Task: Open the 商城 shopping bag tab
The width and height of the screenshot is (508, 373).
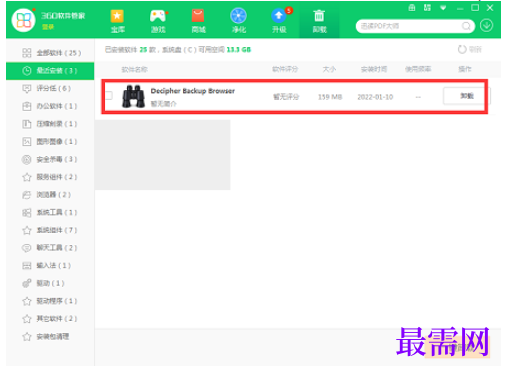Action: tap(198, 21)
